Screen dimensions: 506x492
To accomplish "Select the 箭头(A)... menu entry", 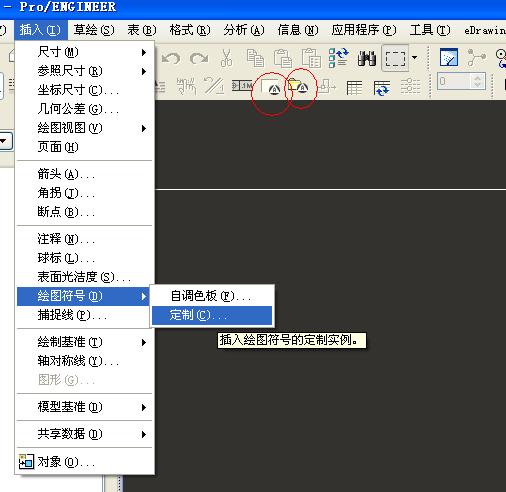I will tap(85, 174).
